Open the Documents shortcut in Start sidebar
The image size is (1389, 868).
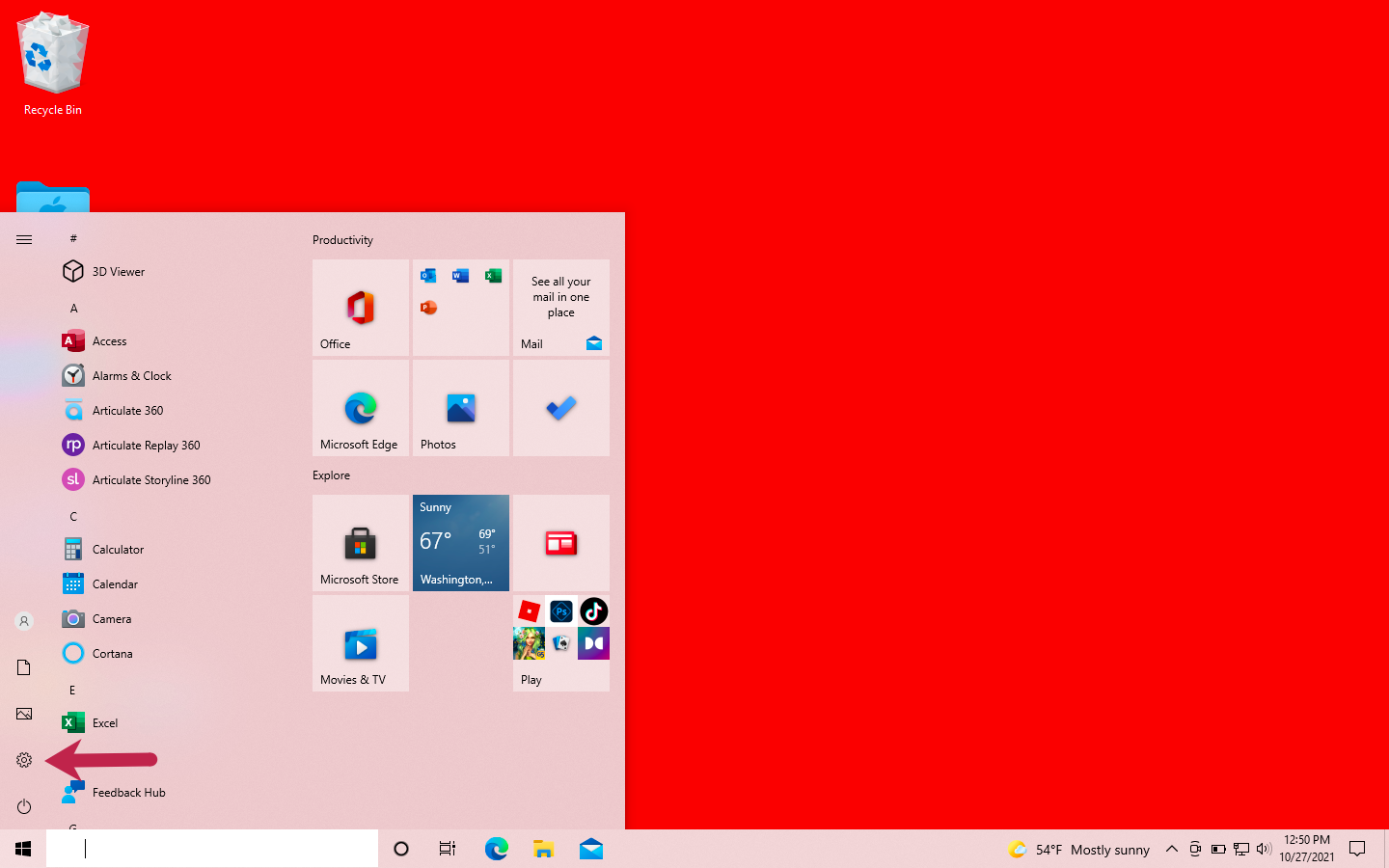point(24,667)
